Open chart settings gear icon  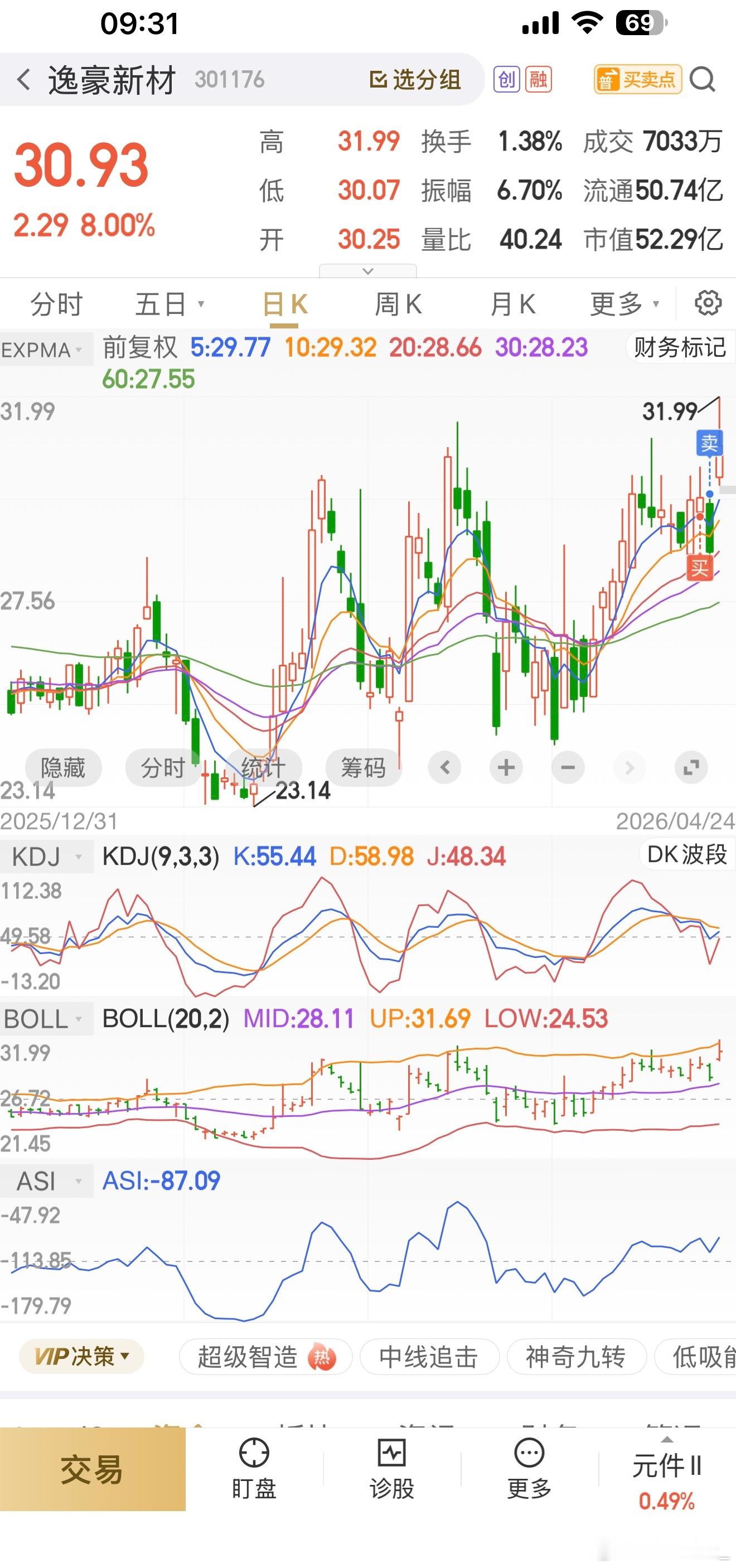click(x=708, y=303)
